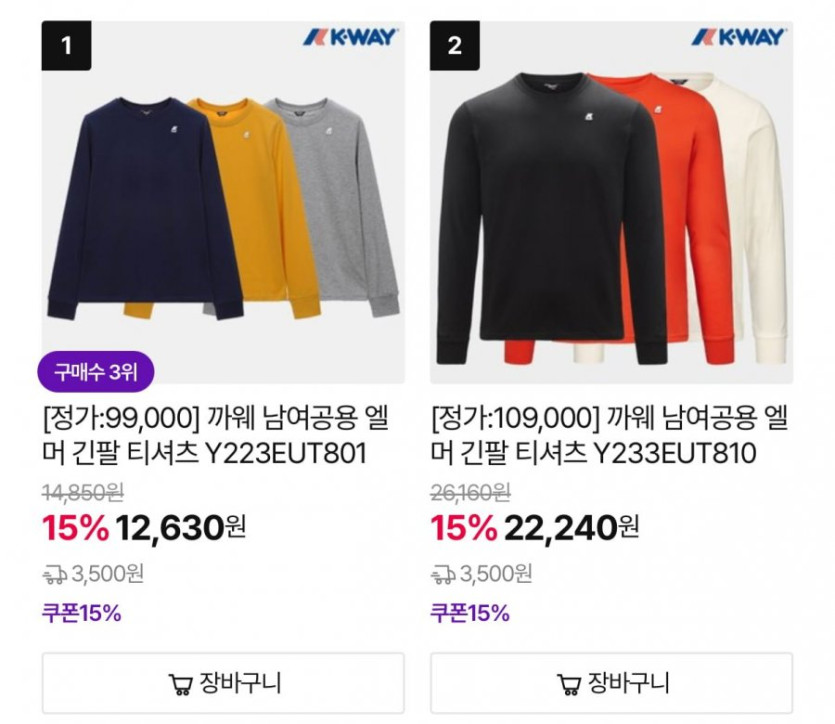Click the 15% 12,630원 sale price

(x=144, y=528)
